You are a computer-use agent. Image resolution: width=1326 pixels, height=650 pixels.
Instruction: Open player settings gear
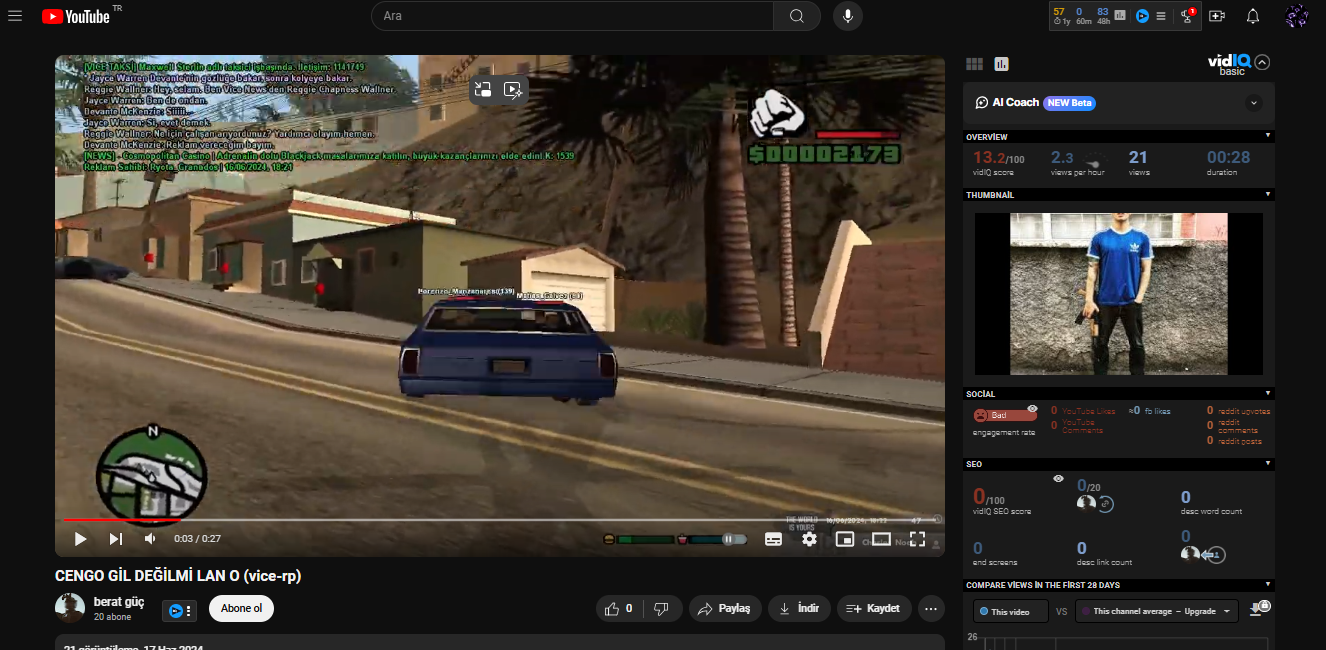(809, 539)
